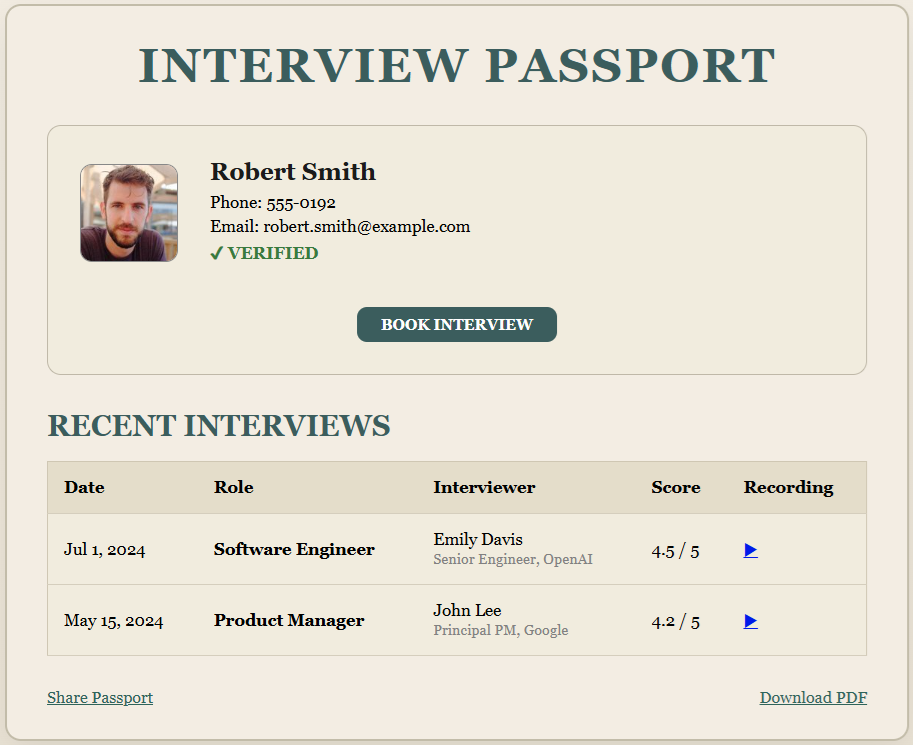
Task: Click the Recording column header
Action: 788,488
